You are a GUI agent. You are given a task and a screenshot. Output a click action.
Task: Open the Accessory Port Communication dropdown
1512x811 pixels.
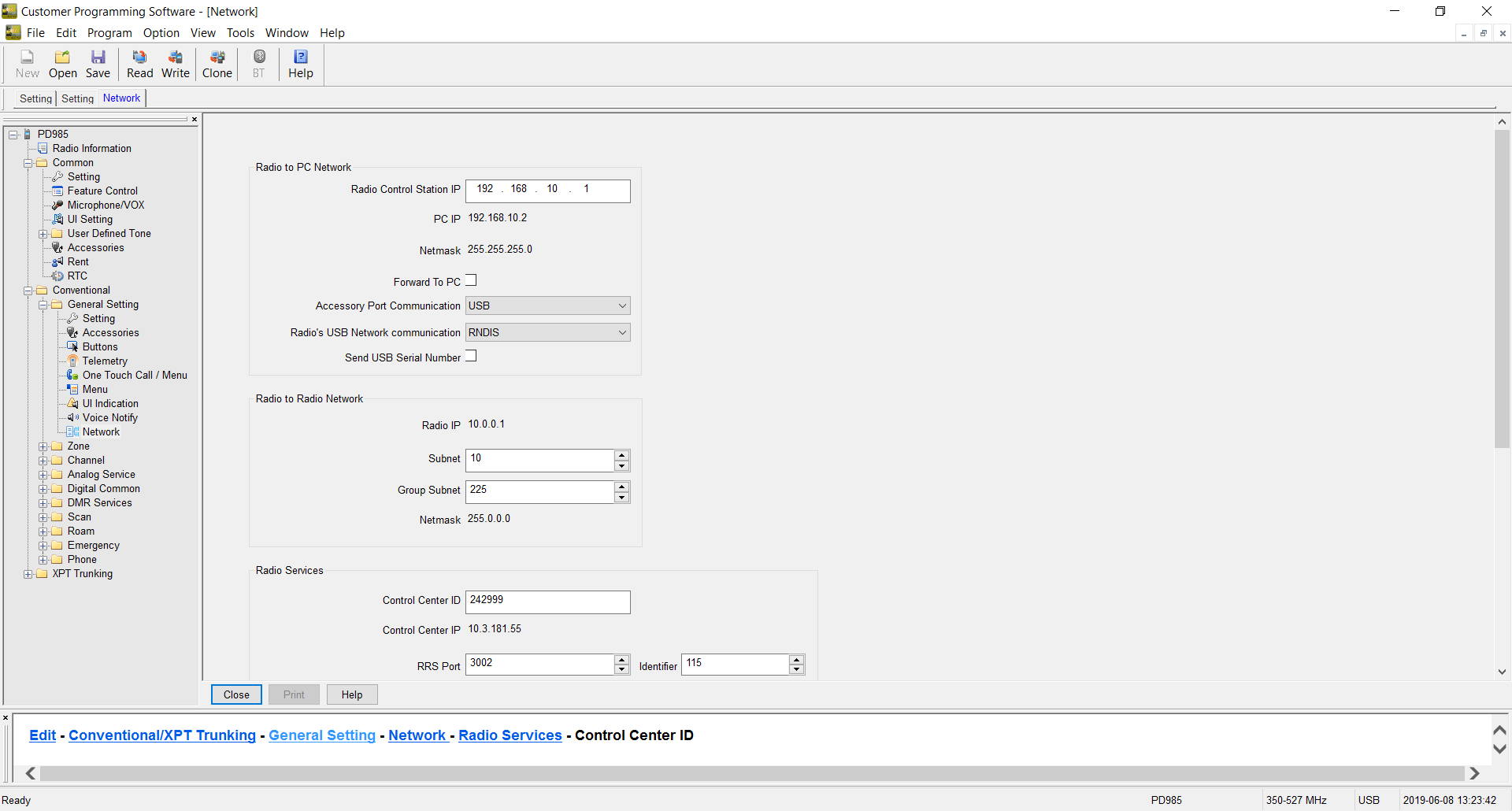[547, 306]
